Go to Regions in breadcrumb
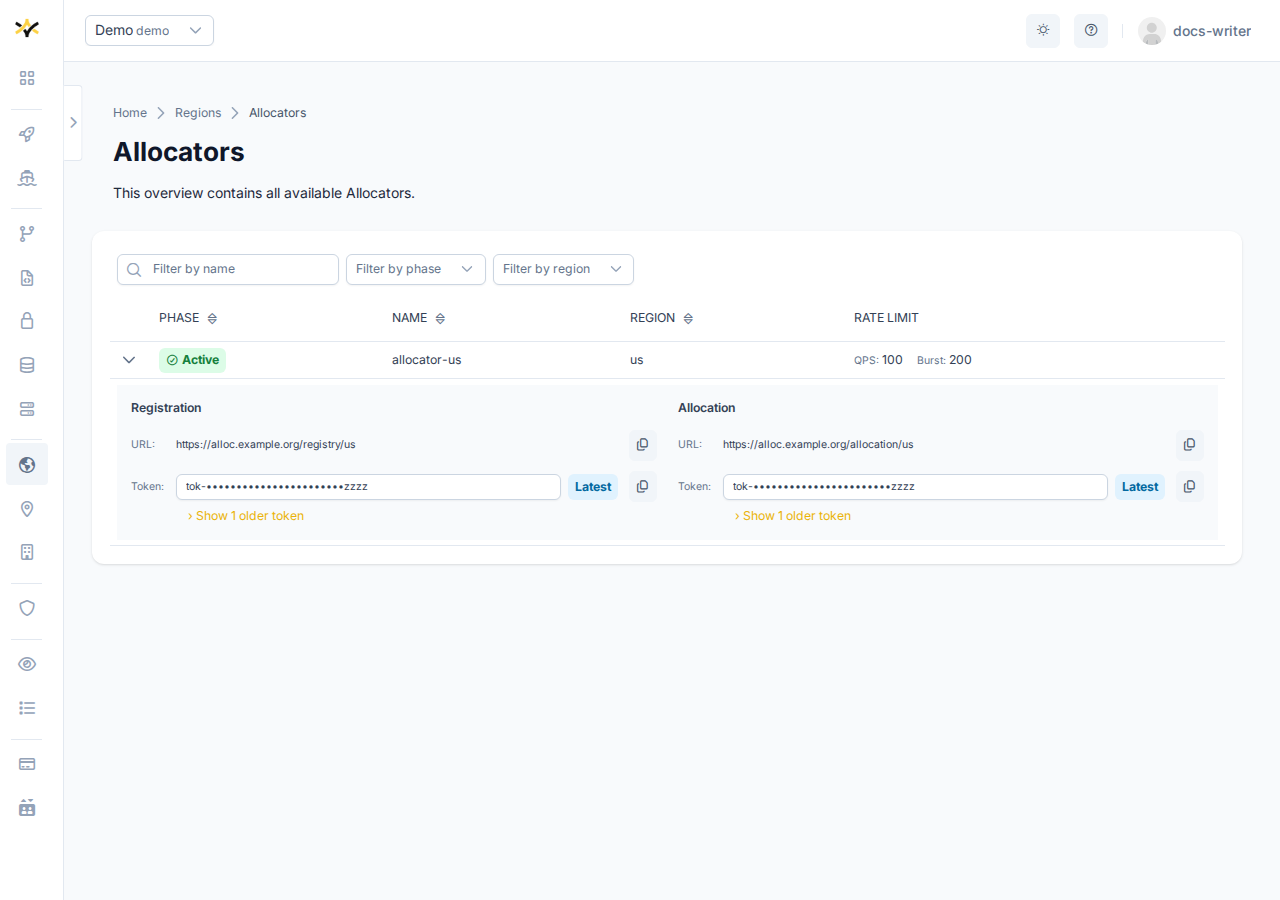The height and width of the screenshot is (900, 1280). [198, 113]
